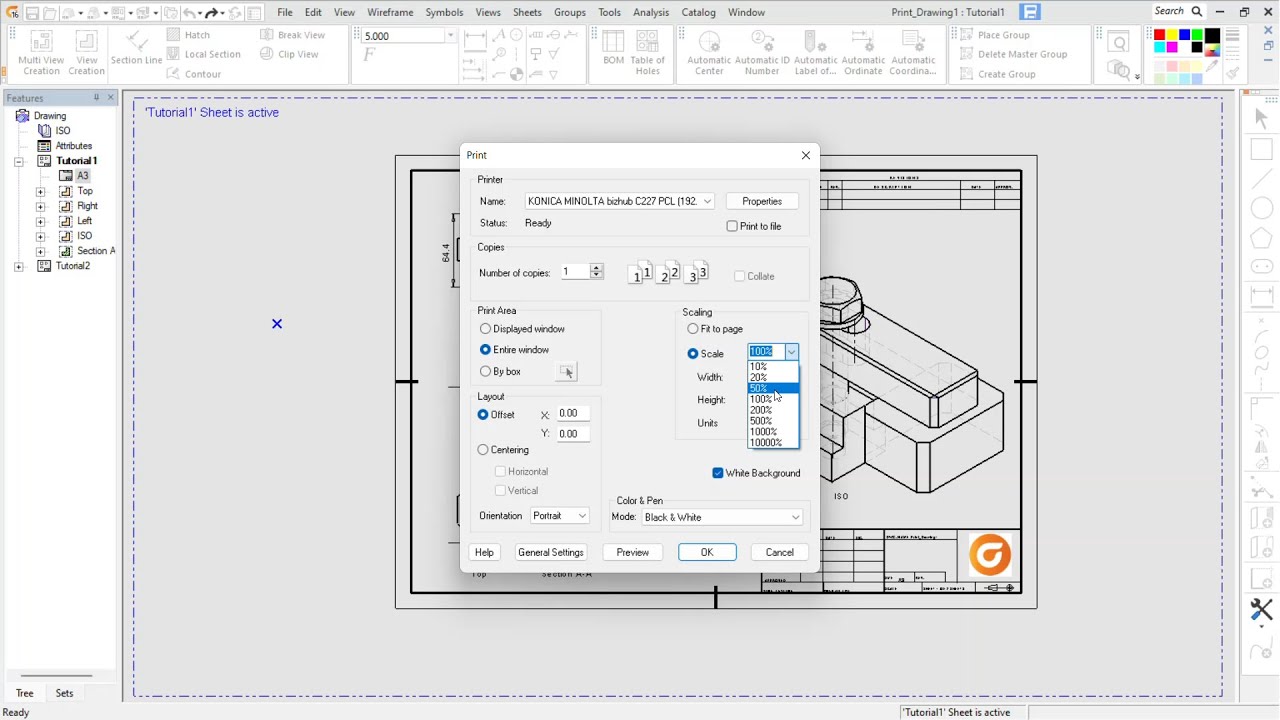Click the Contour tool

(193, 74)
